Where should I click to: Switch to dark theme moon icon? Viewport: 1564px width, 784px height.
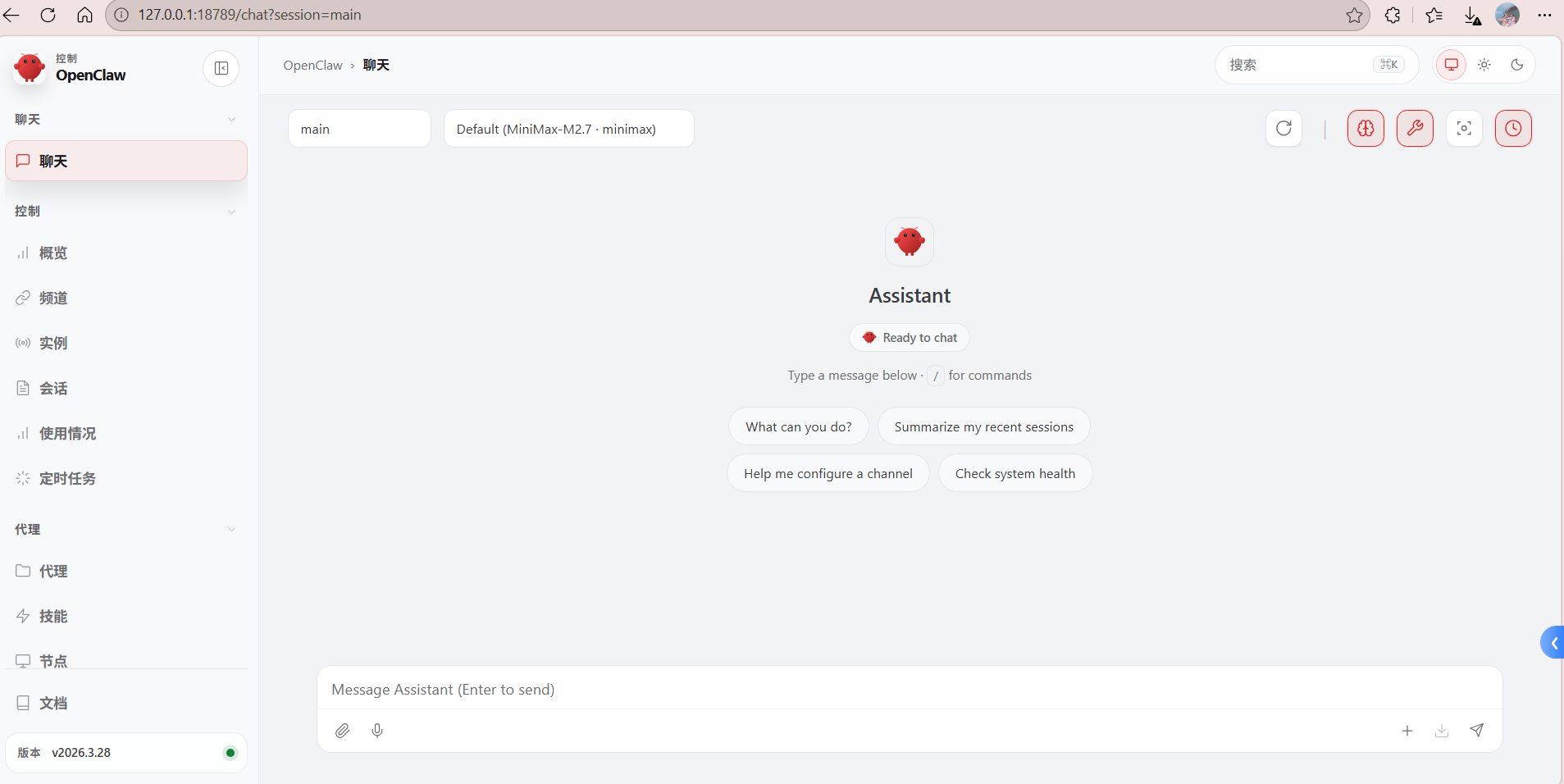pyautogui.click(x=1516, y=65)
